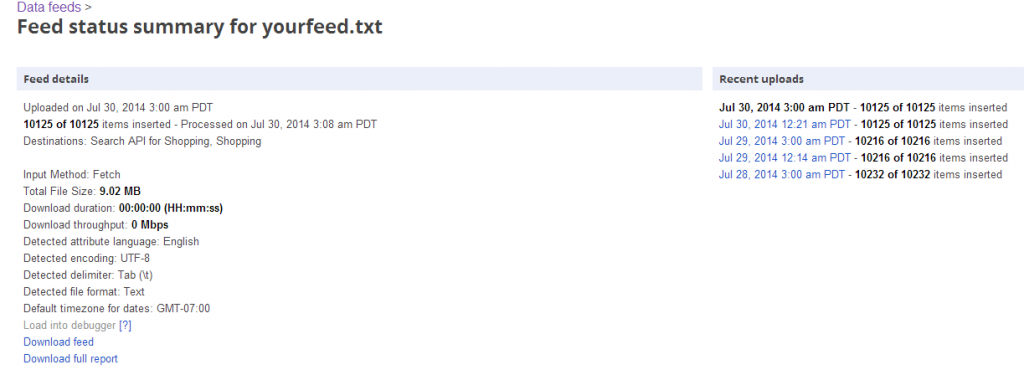Click the Download full report link
Screen dimensions: 1024x375
point(71,359)
